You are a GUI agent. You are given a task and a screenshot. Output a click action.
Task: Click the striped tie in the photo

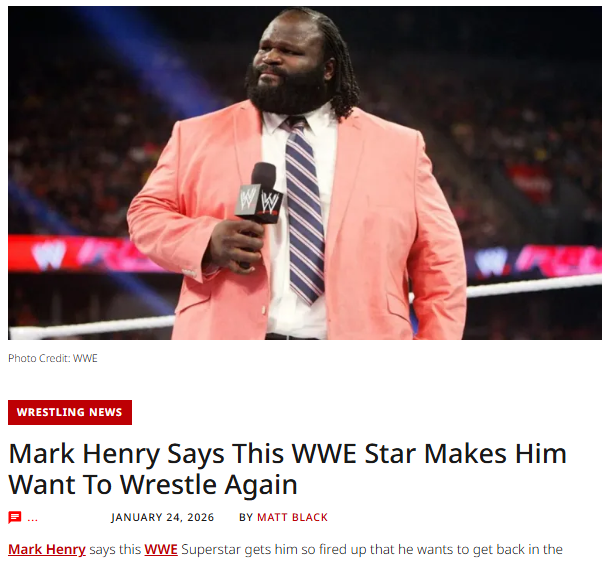point(304,210)
